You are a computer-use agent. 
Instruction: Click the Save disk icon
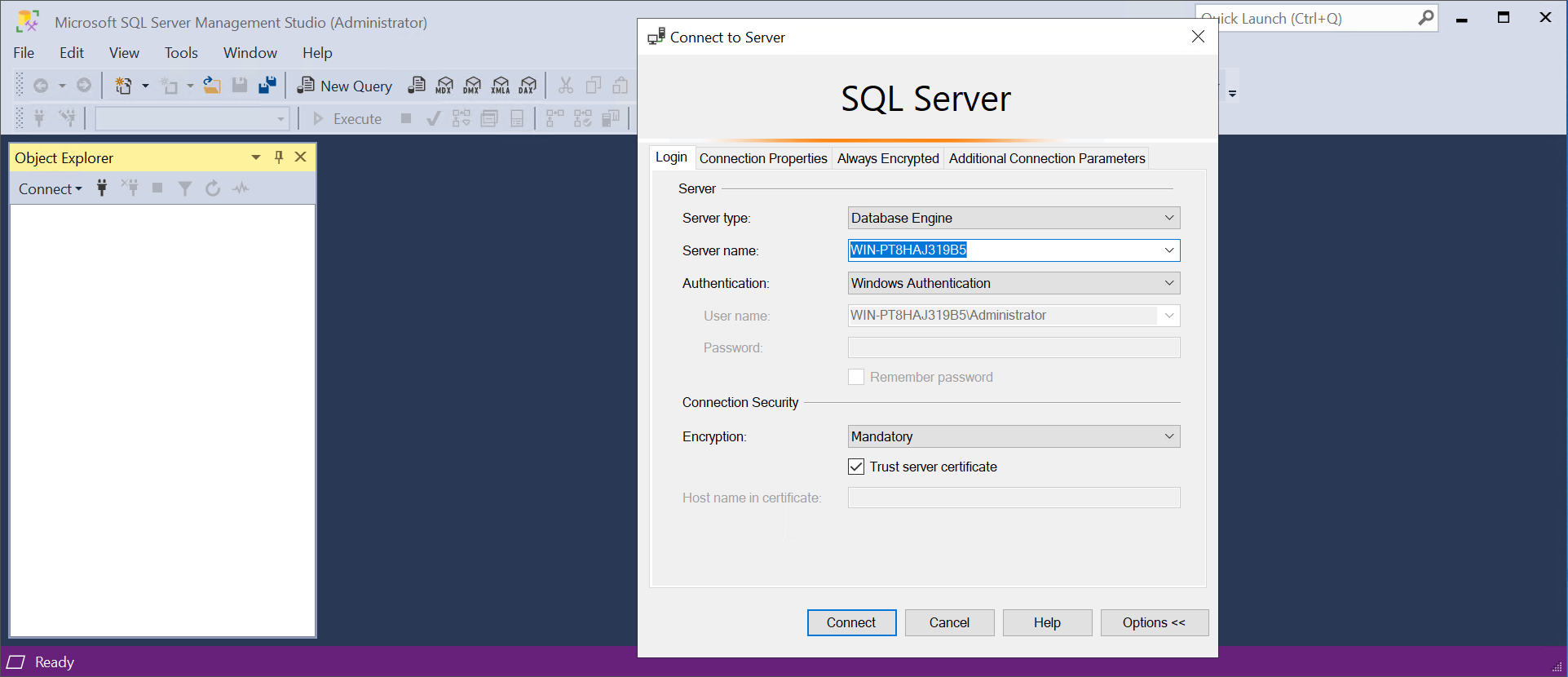[240, 86]
